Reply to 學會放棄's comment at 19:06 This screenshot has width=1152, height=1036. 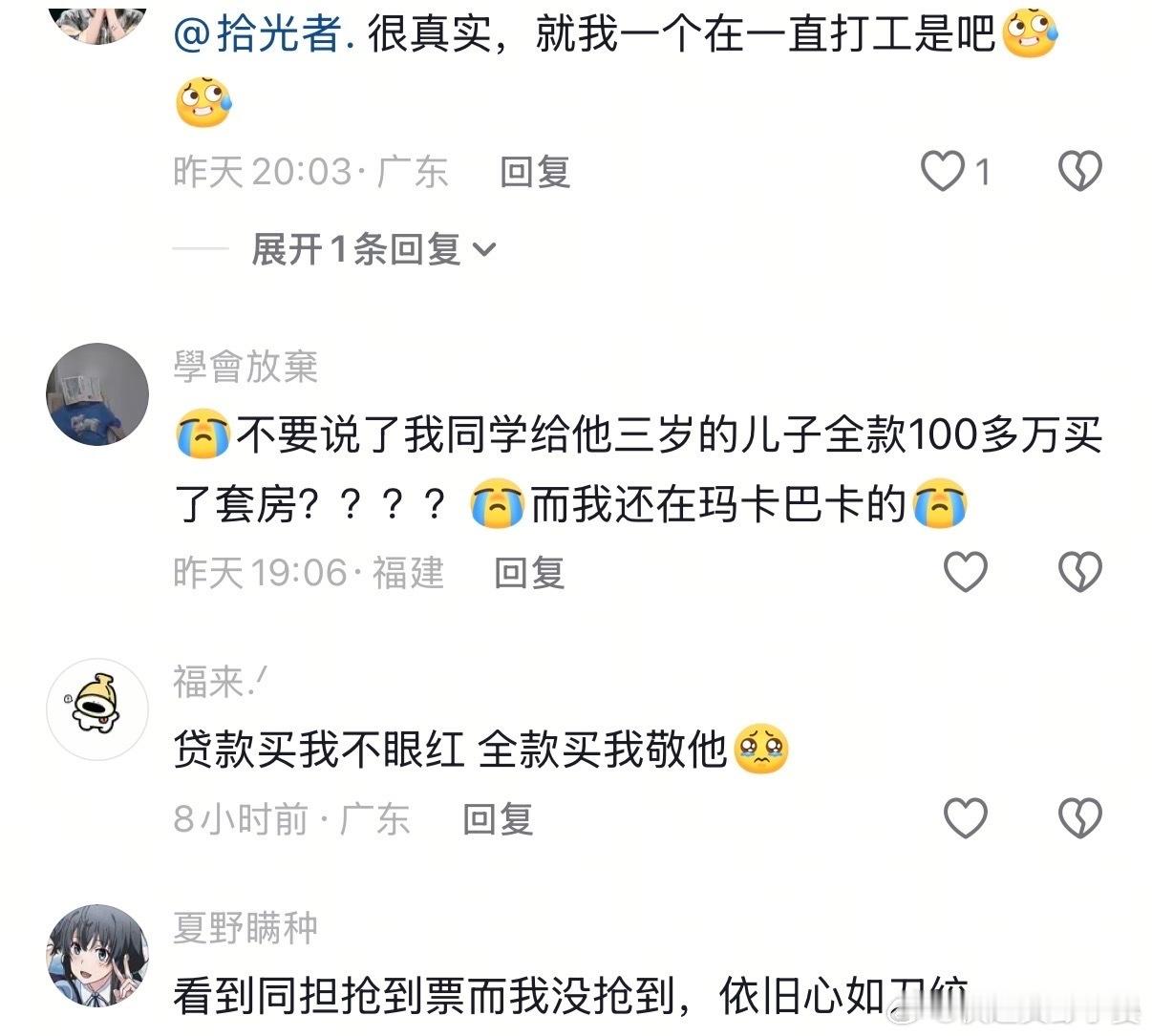(529, 572)
